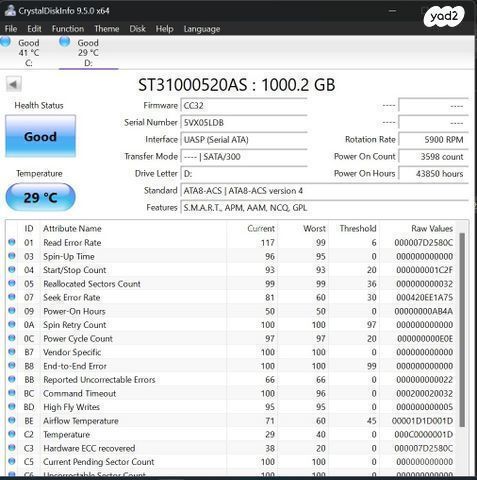Minimize the CrystalDiskInfo window
This screenshot has height=480, width=477.
tap(392, 11)
